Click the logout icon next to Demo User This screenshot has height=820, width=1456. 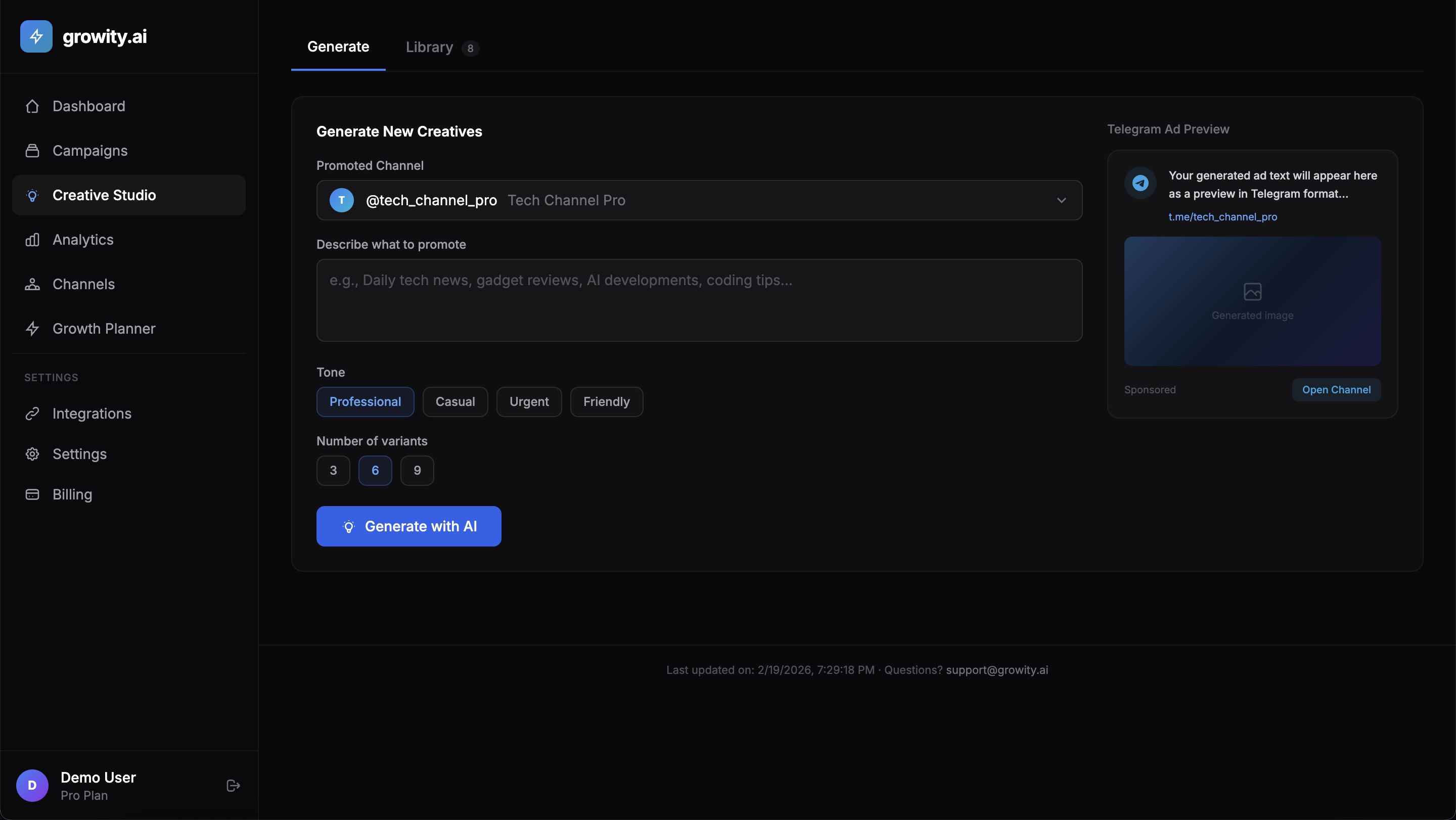(x=233, y=785)
